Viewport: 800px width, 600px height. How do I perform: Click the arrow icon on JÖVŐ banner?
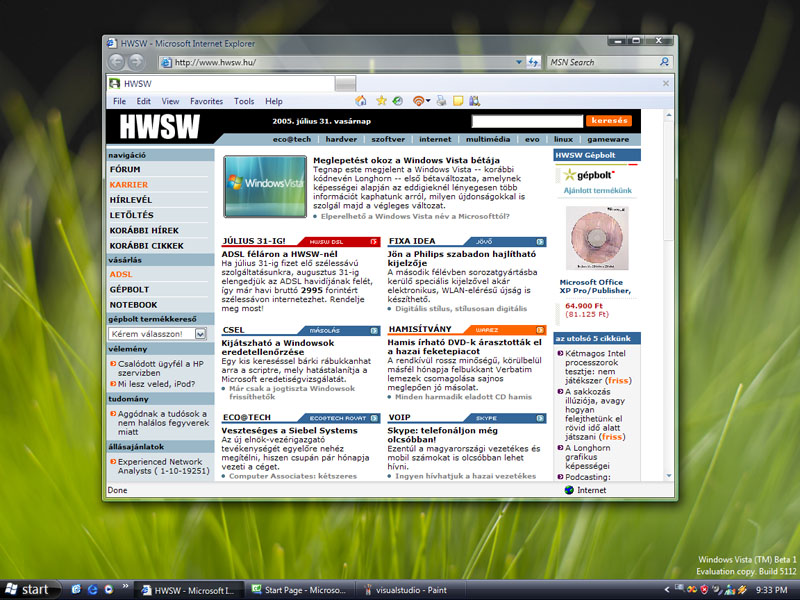[x=540, y=242]
